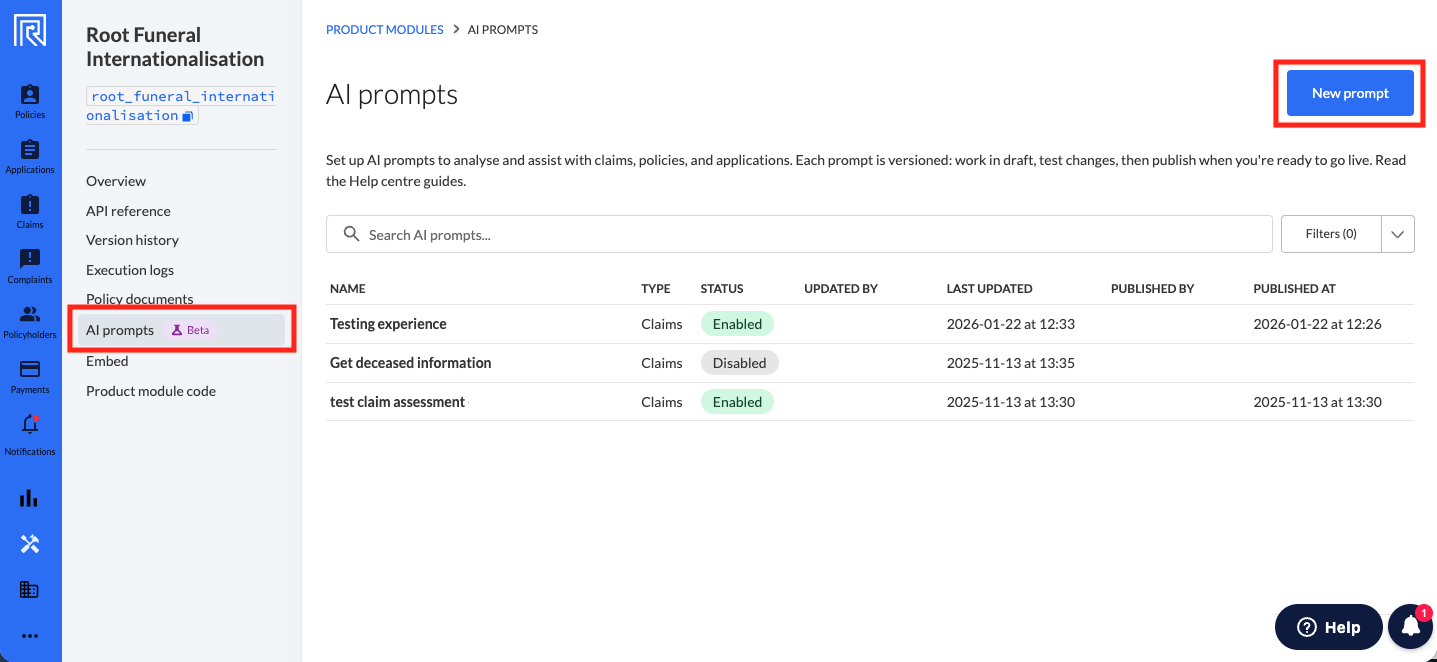The image size is (1437, 662).
Task: Click Claims type in Get deceased information row
Action: pyautogui.click(x=662, y=363)
